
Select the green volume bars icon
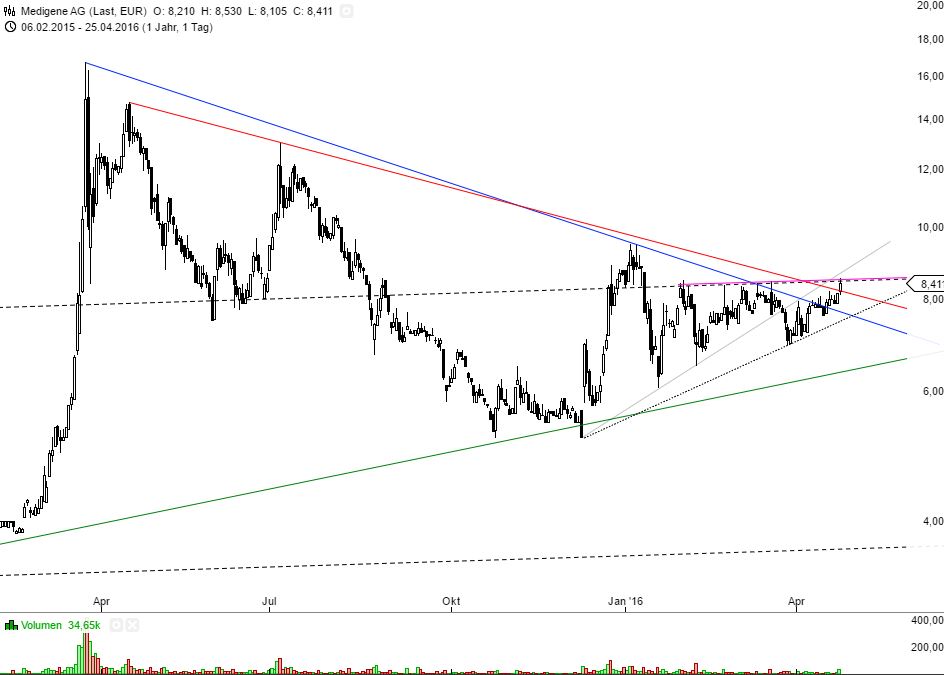click(11, 624)
